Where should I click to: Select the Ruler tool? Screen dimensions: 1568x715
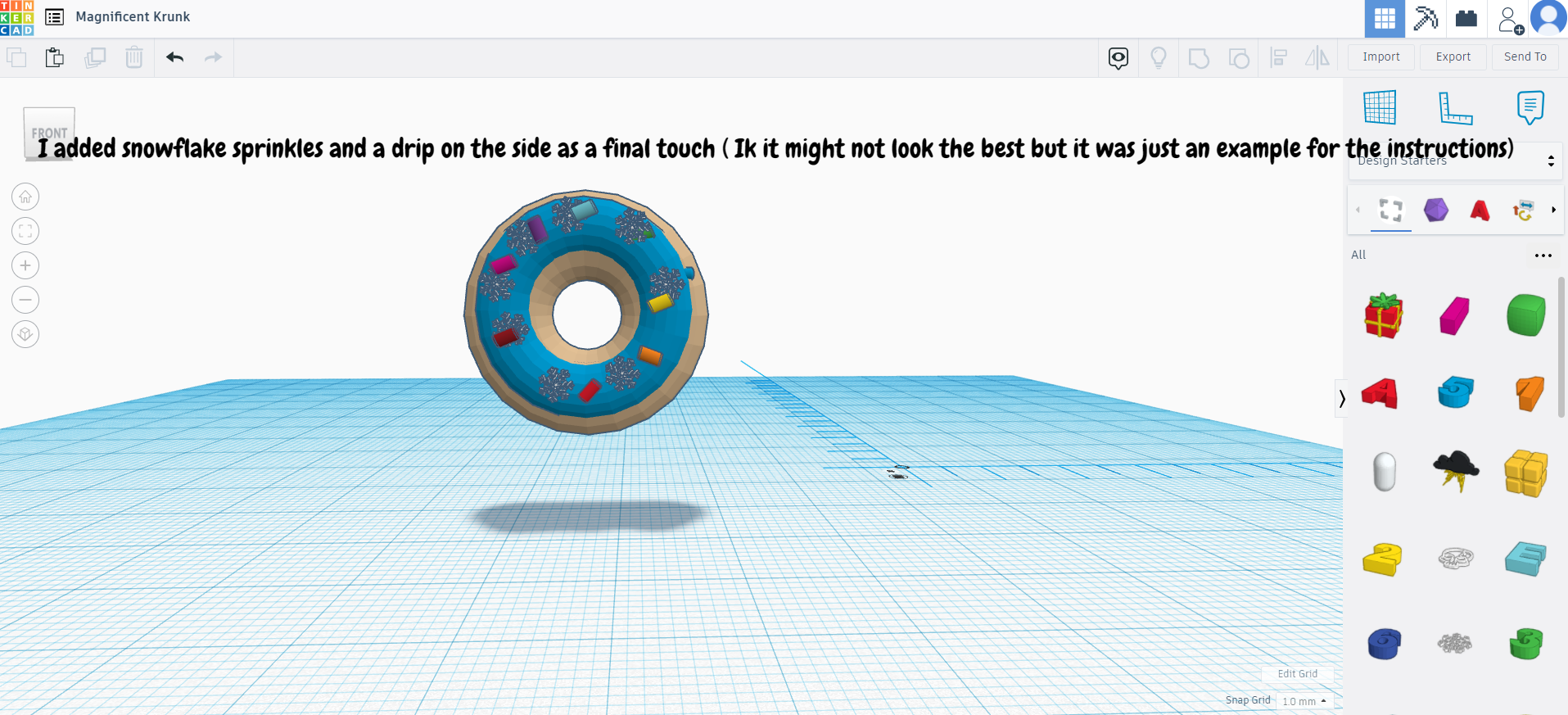(x=1455, y=107)
